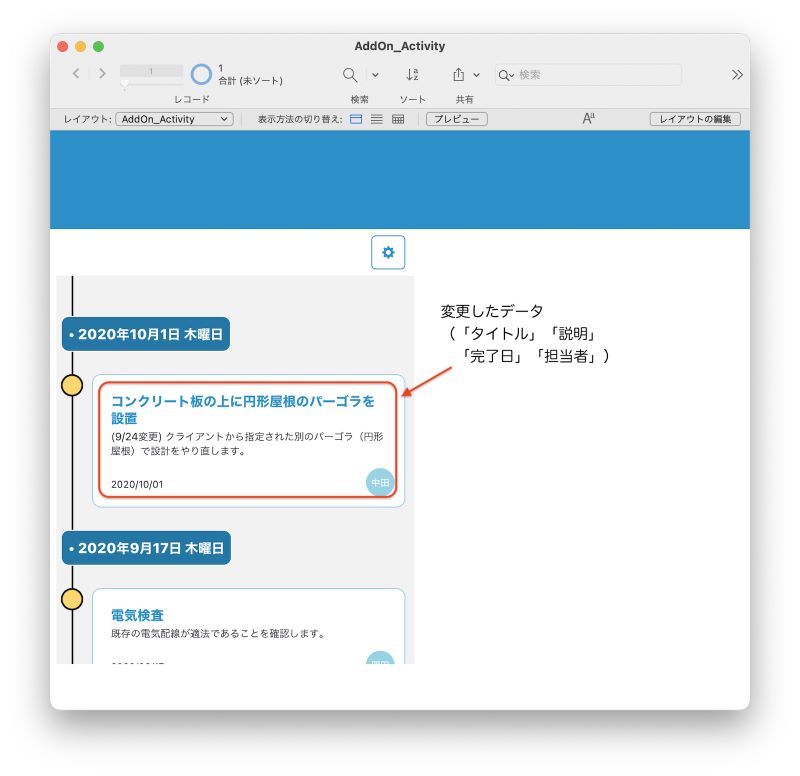The width and height of the screenshot is (800, 776).
Task: Click the yellow timeline dot for September 17
Action: (72, 599)
